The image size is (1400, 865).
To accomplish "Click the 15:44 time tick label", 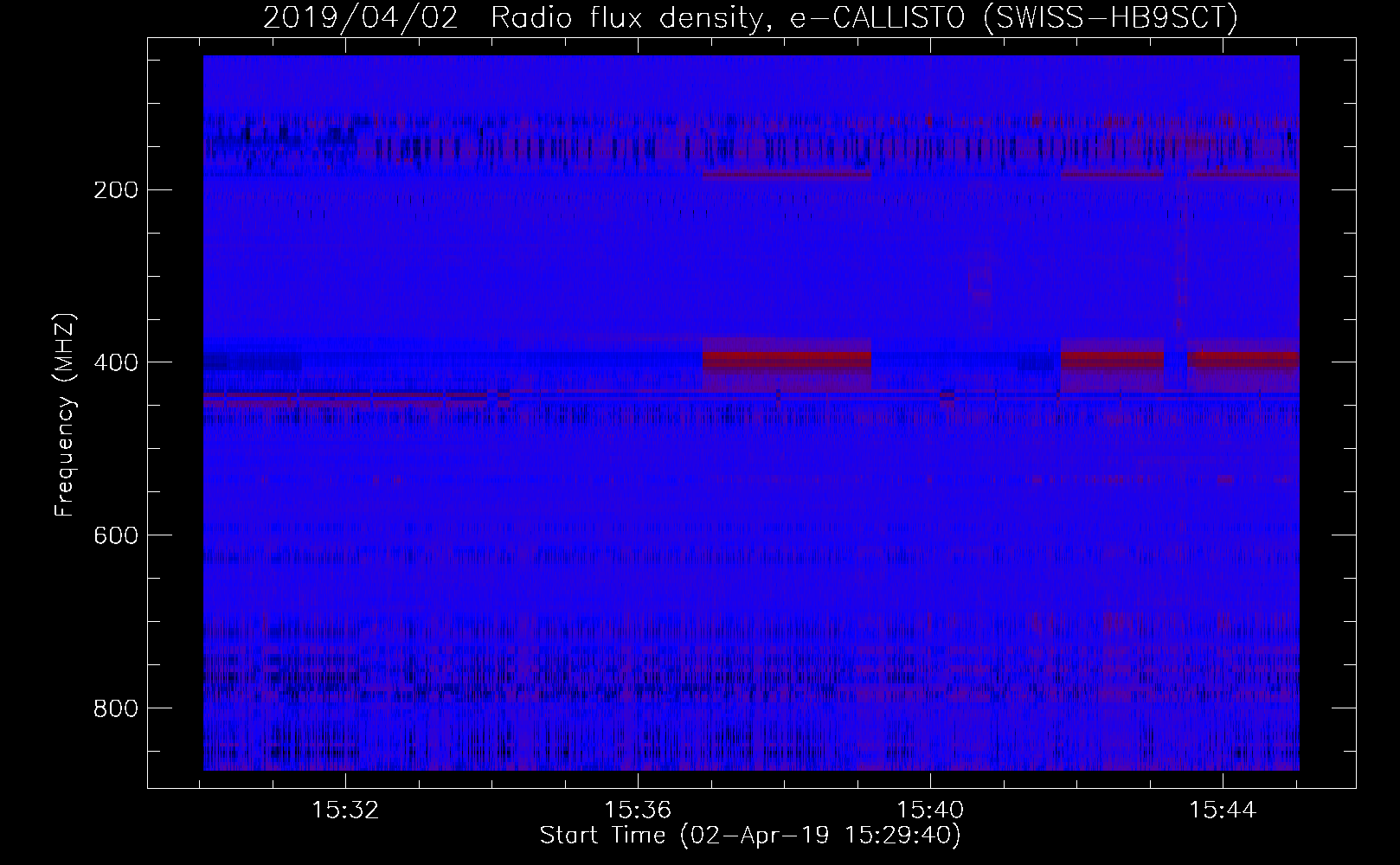I will [1223, 811].
